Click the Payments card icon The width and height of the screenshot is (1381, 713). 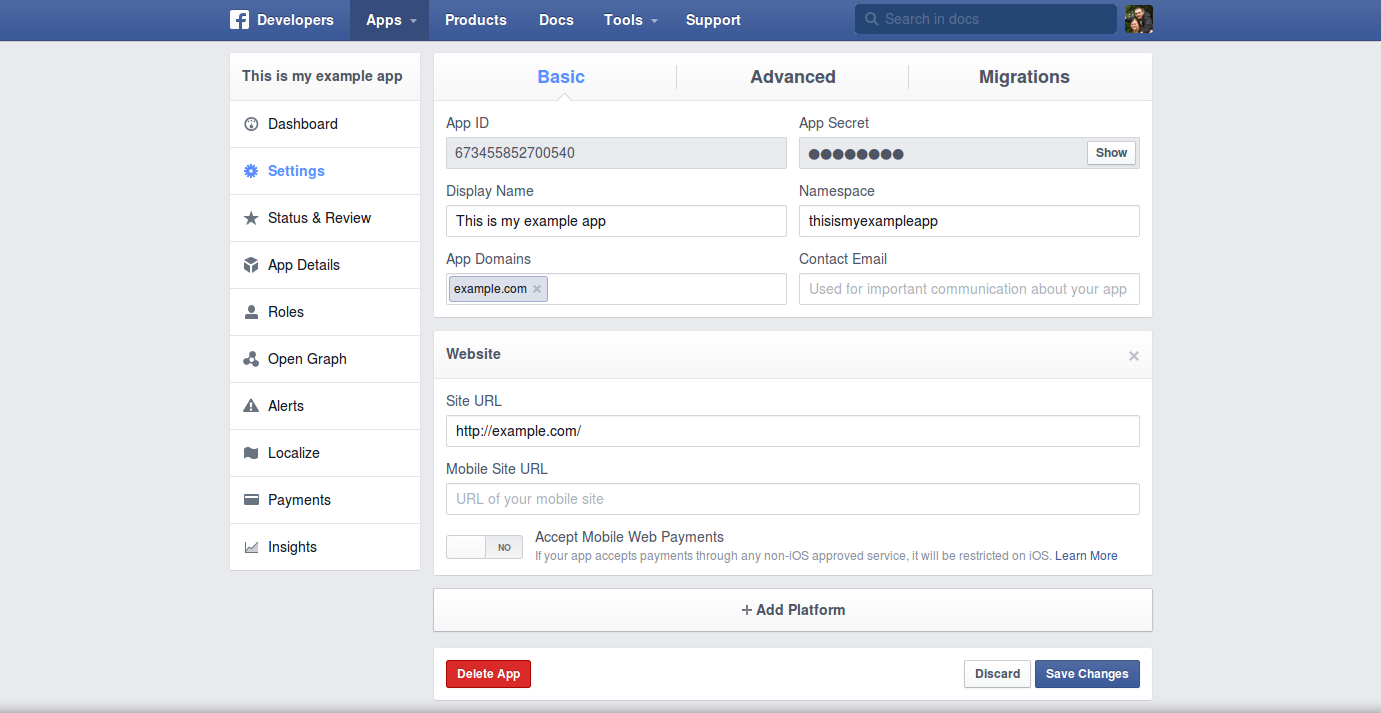[x=251, y=500]
